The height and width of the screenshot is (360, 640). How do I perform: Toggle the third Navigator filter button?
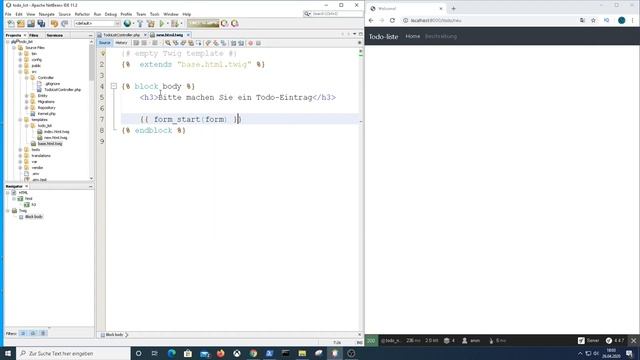tap(43, 333)
